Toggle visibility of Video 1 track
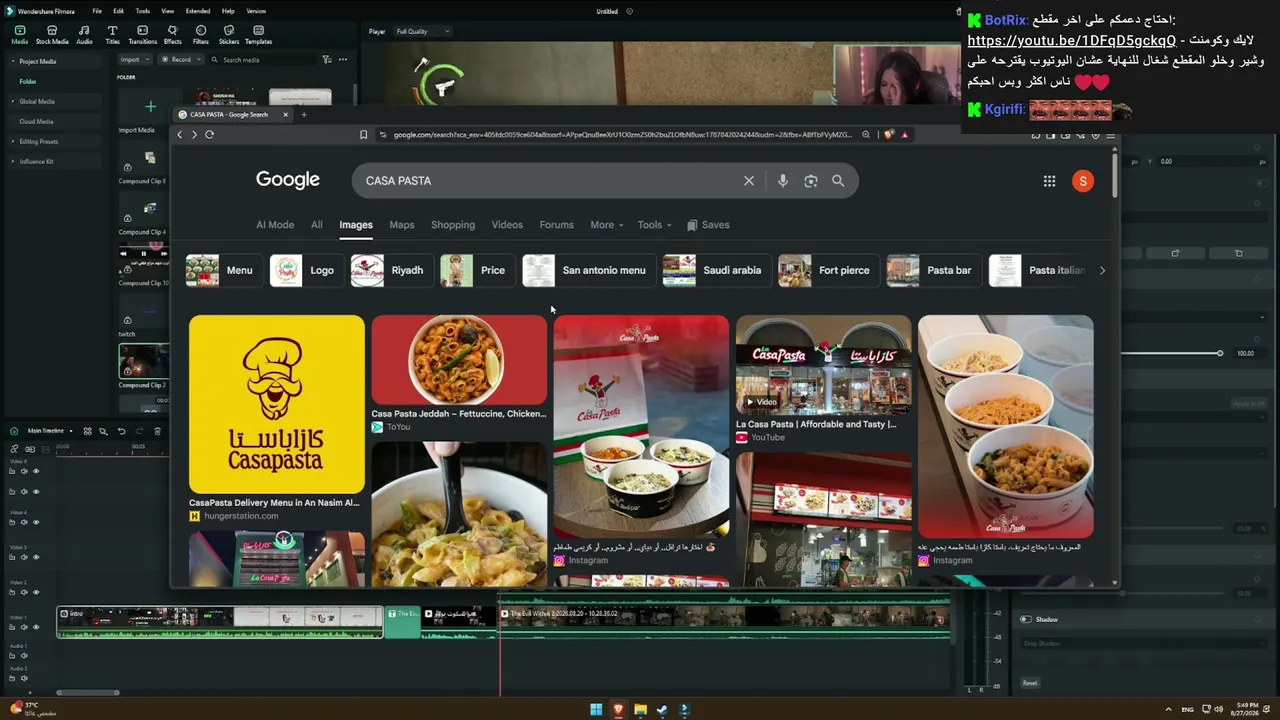Image resolution: width=1280 pixels, height=720 pixels. pyautogui.click(x=36, y=627)
